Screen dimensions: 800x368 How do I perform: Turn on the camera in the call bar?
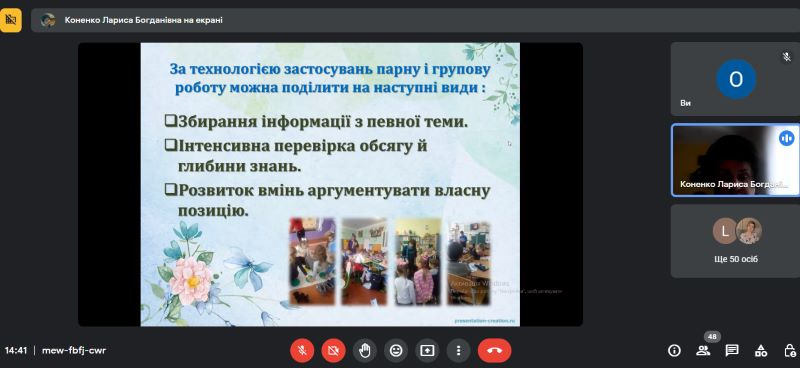click(x=333, y=350)
